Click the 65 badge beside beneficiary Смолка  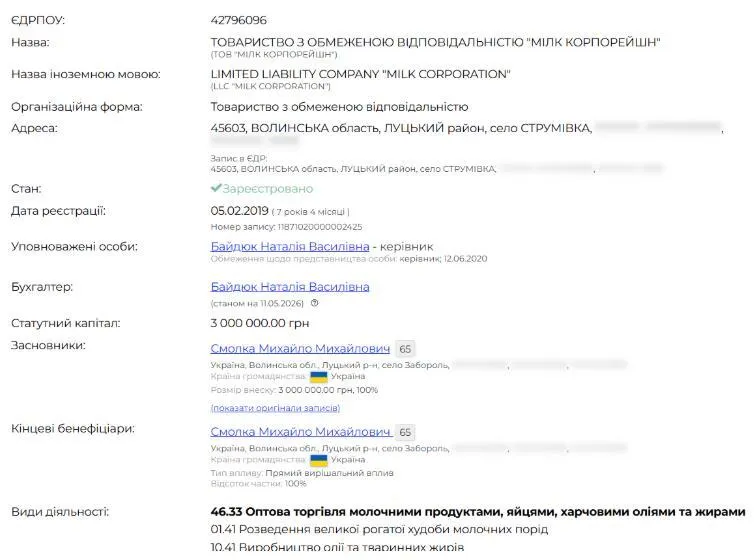tap(405, 432)
